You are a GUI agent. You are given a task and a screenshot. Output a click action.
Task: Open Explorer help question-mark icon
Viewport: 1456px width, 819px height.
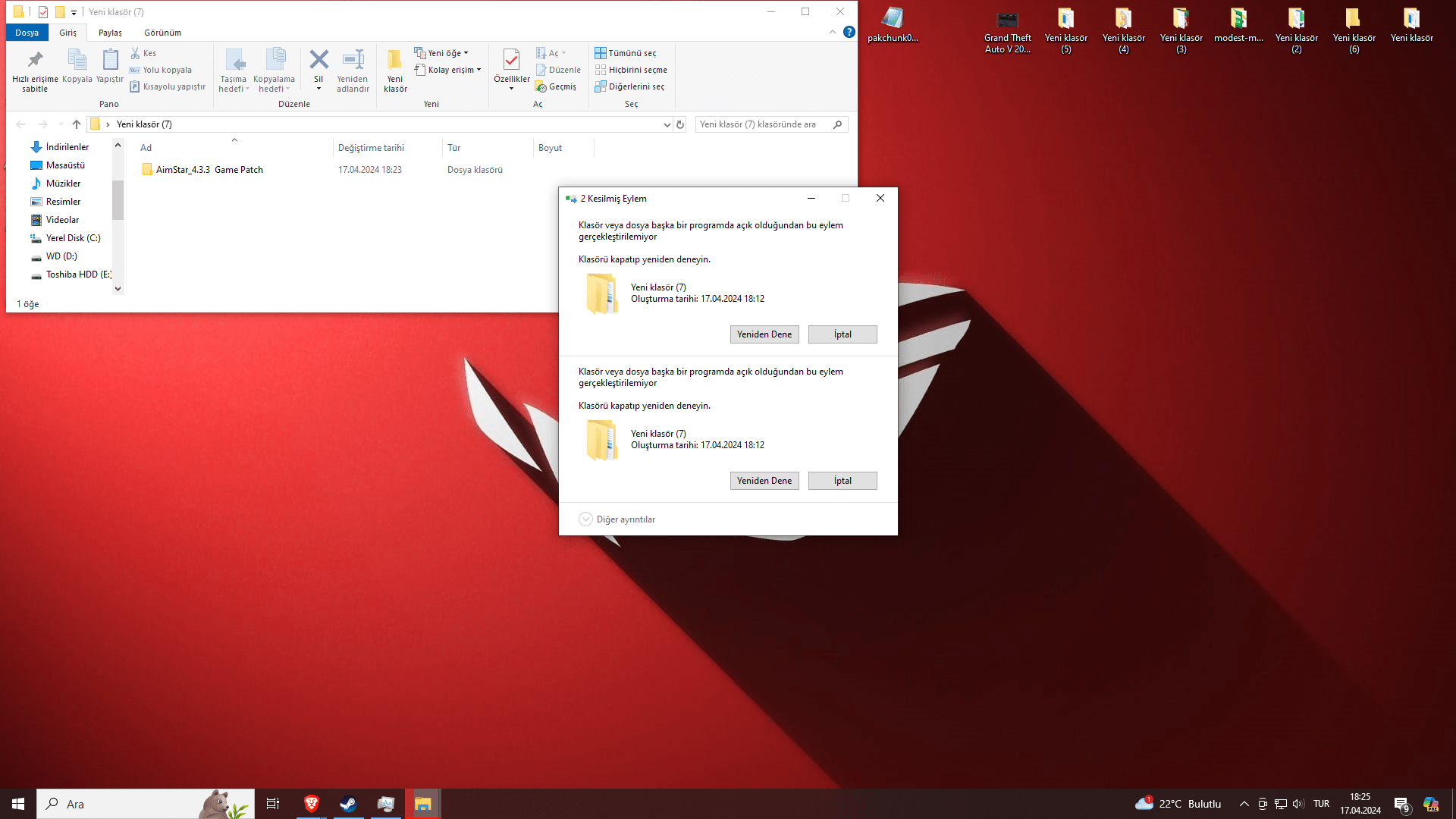849,32
